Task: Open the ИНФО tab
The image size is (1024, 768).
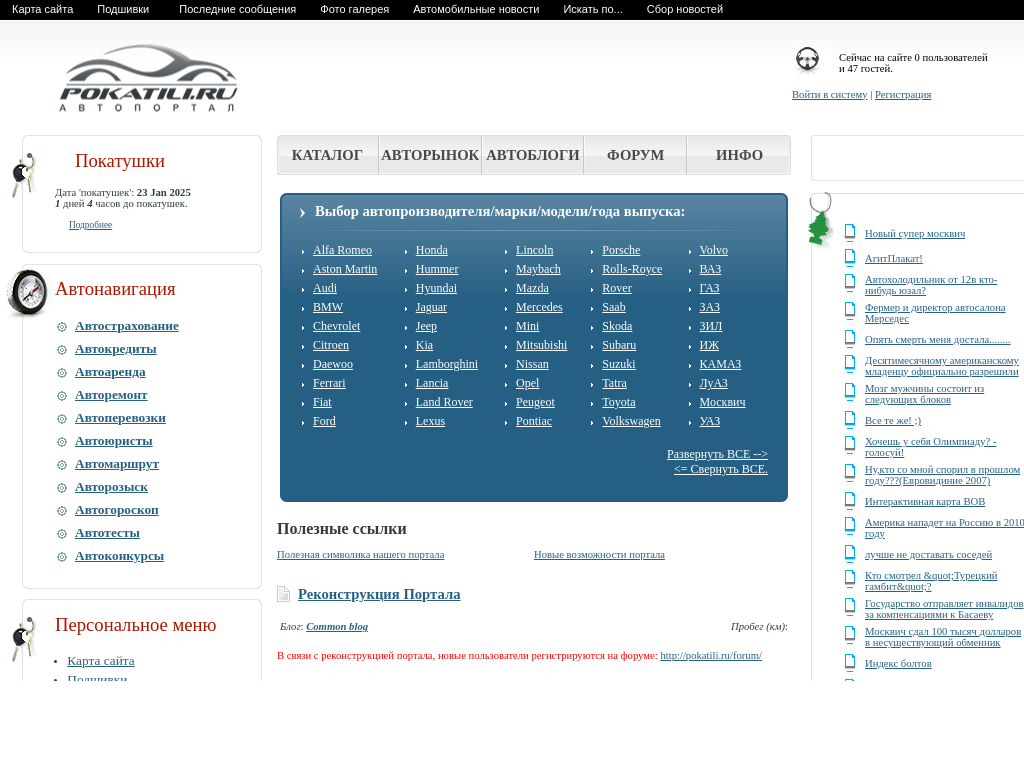Action: click(x=739, y=155)
